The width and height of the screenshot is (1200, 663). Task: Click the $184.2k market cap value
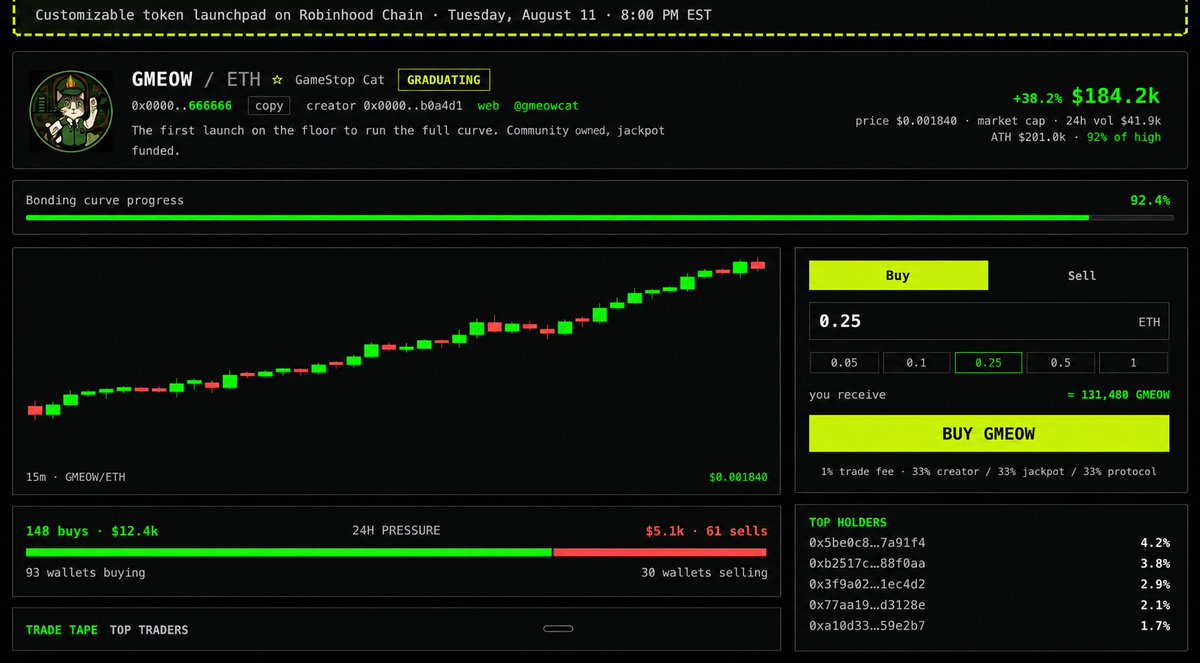tap(1115, 96)
